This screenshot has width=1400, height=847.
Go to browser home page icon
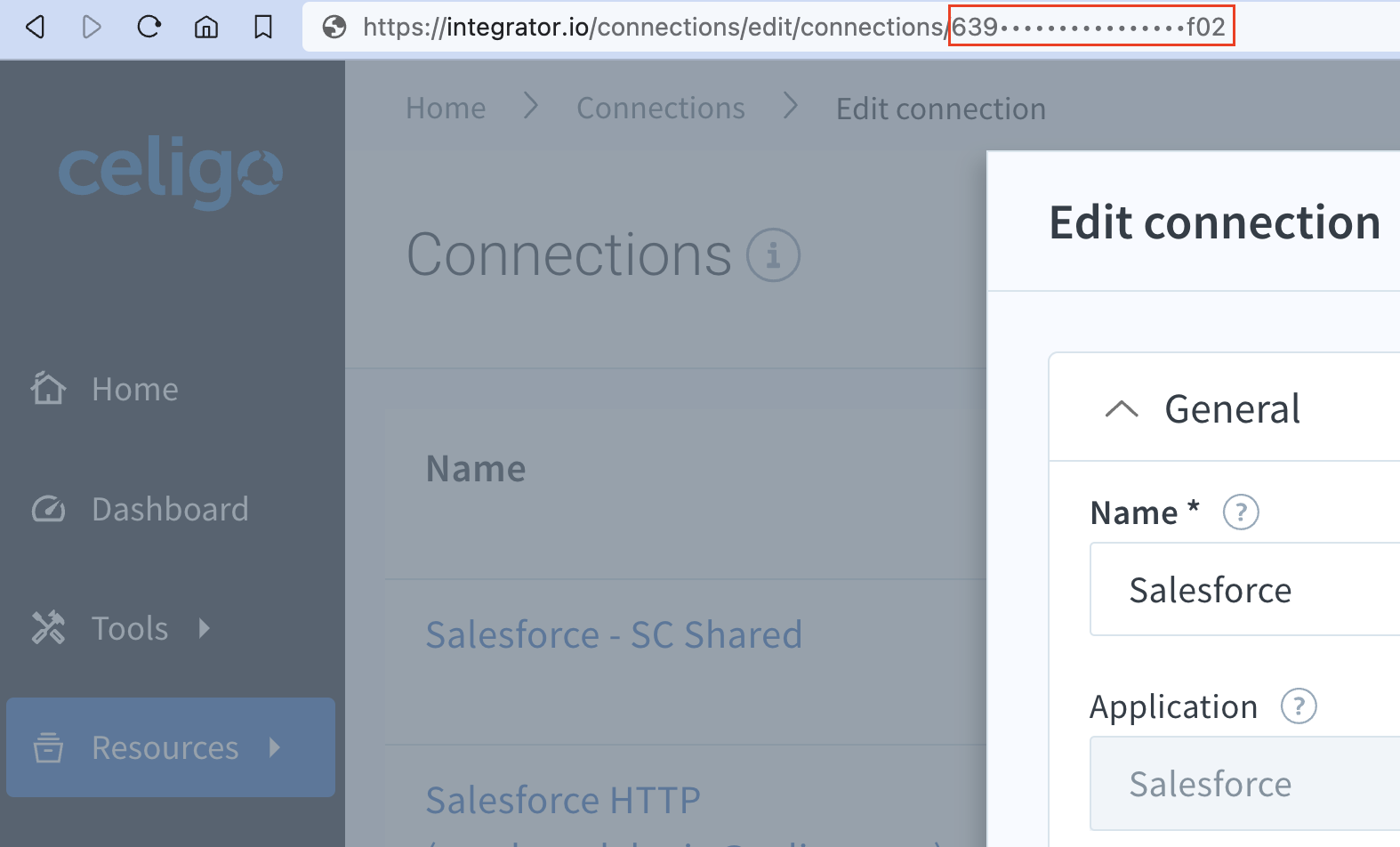(206, 28)
